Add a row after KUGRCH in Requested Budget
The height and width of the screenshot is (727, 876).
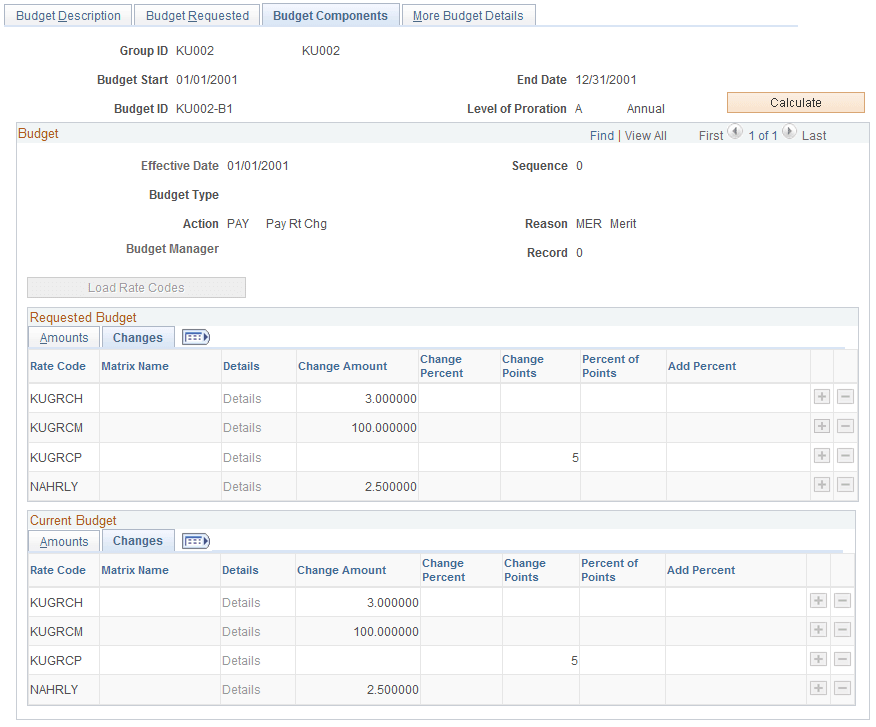[822, 398]
